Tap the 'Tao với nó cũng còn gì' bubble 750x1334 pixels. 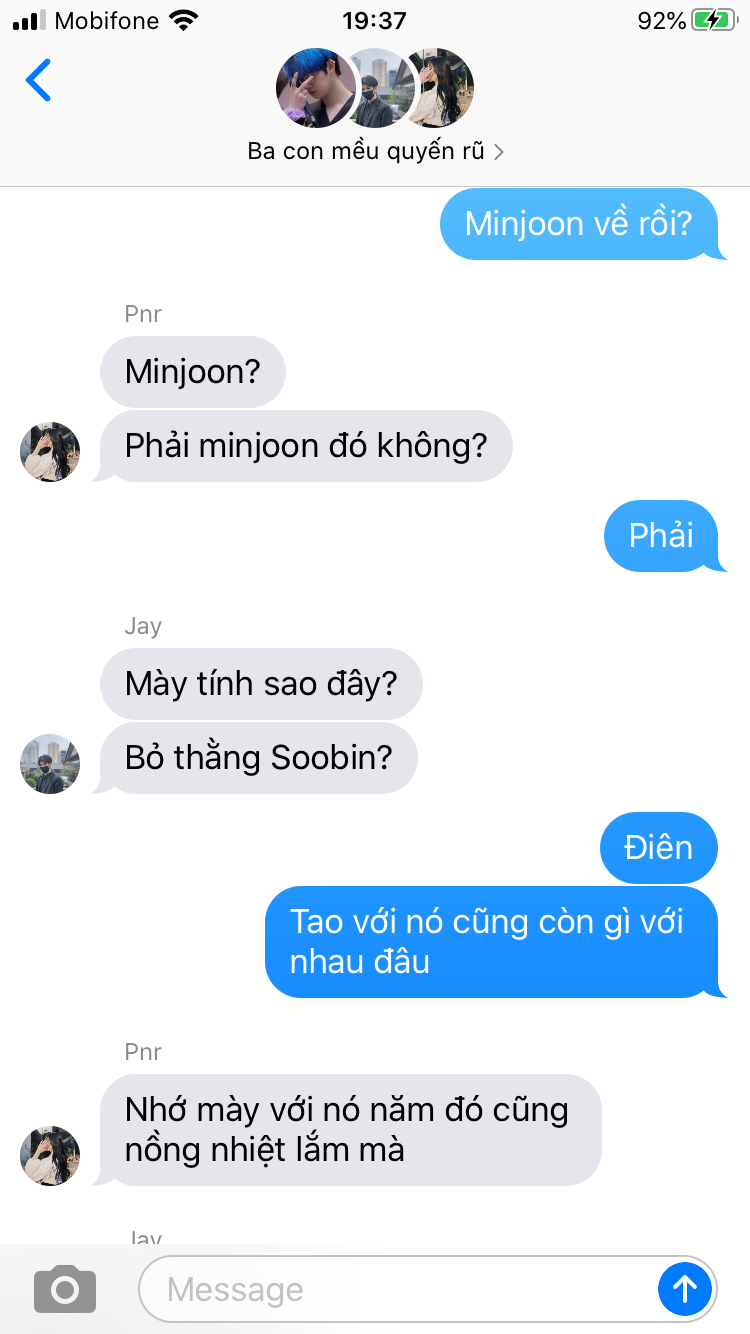493,942
